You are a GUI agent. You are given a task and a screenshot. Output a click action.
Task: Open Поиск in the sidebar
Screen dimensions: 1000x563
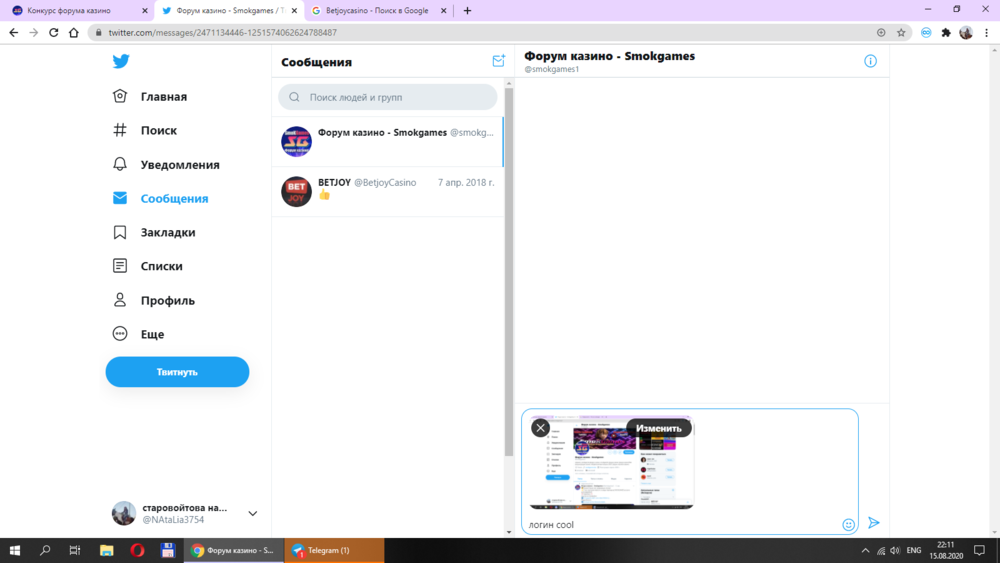point(145,130)
